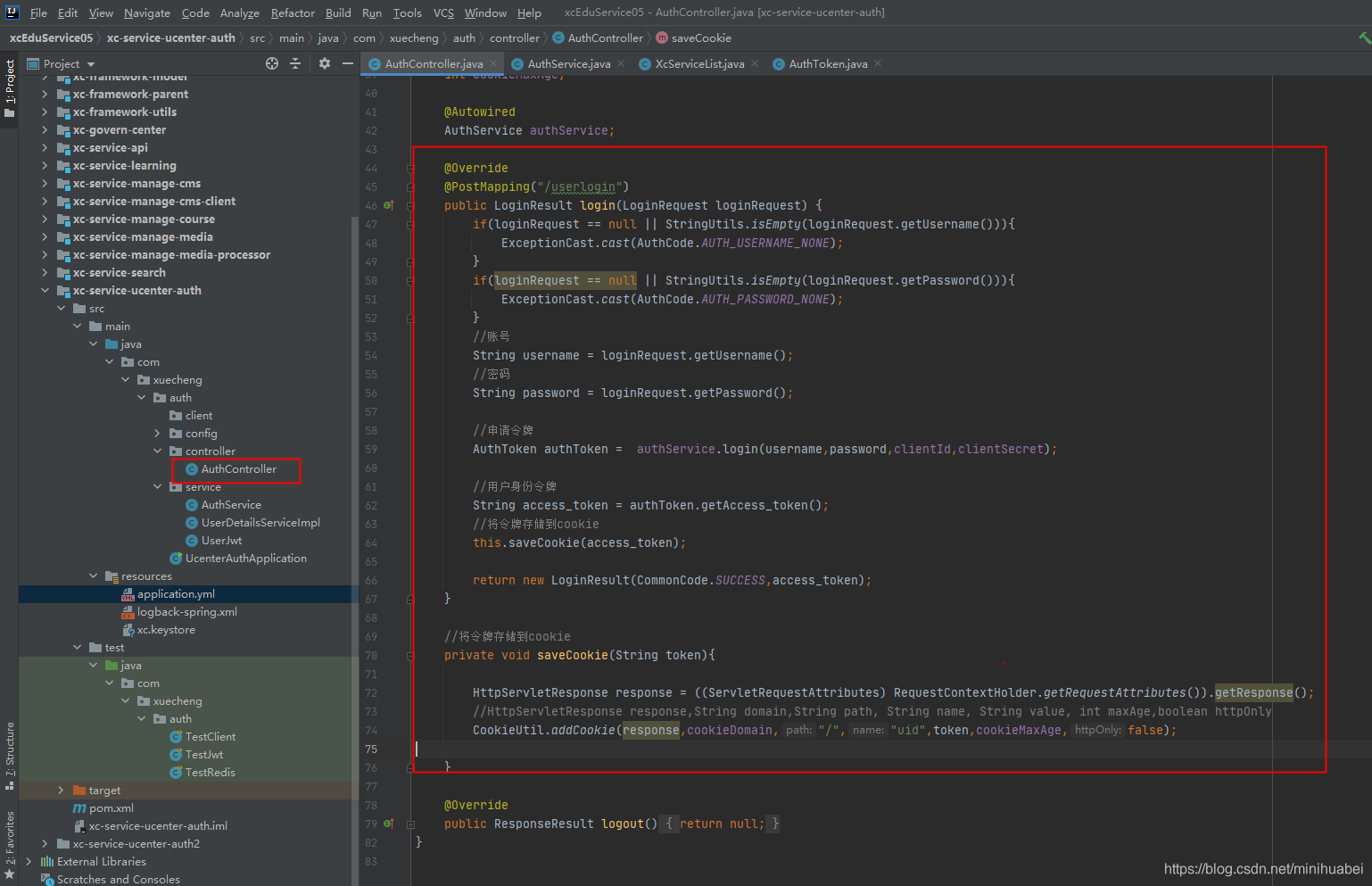The height and width of the screenshot is (886, 1372).
Task: Select AuthService class in tree
Action: 231,504
